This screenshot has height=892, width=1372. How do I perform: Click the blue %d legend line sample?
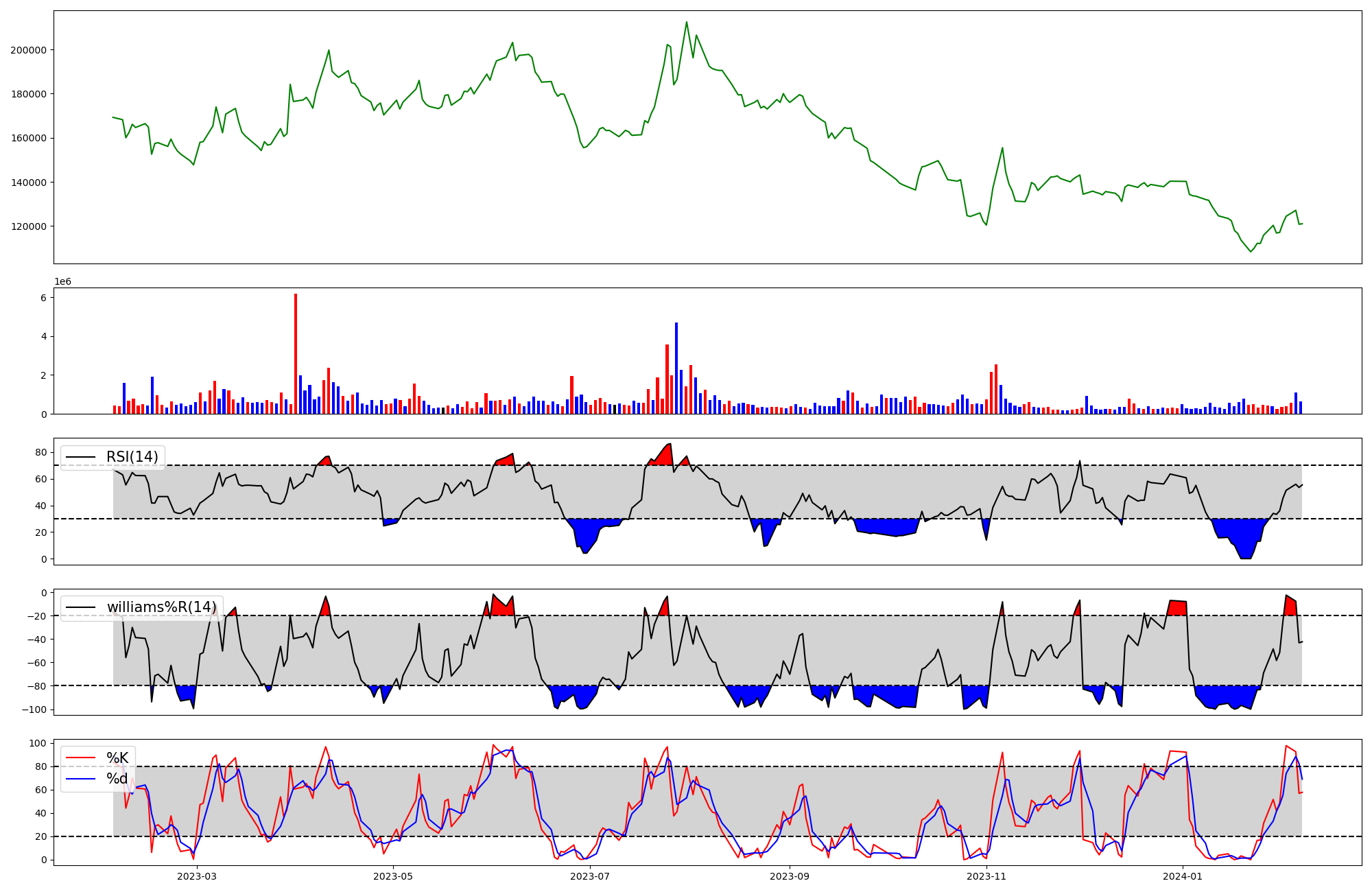click(80, 779)
